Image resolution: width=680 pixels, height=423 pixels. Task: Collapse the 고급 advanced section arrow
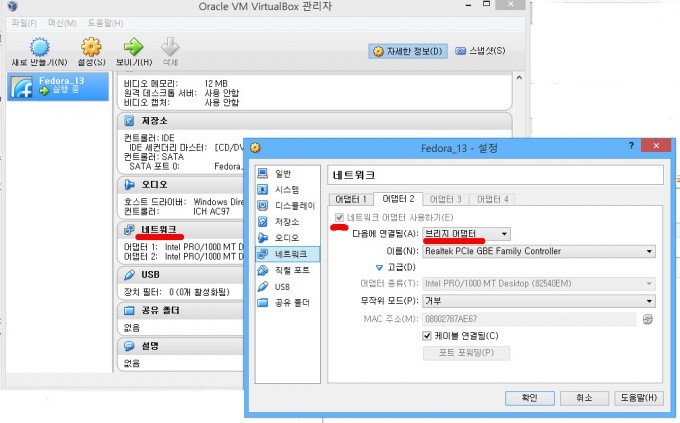click(379, 268)
